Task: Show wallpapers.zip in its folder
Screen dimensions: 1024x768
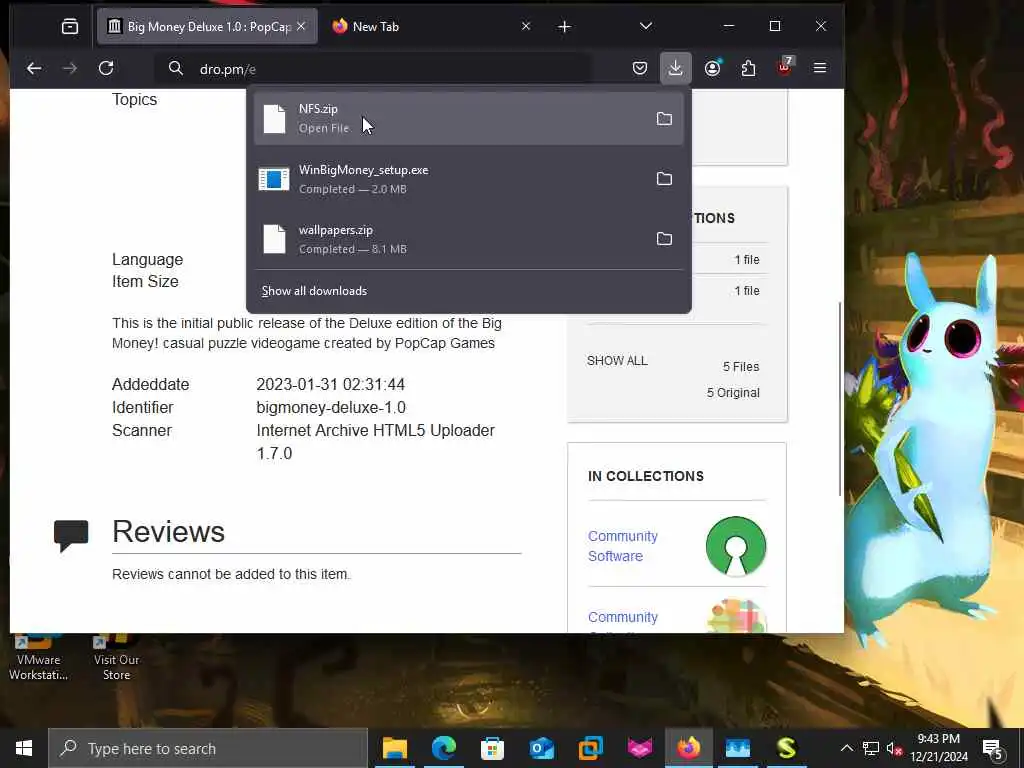Action: pyautogui.click(x=664, y=239)
